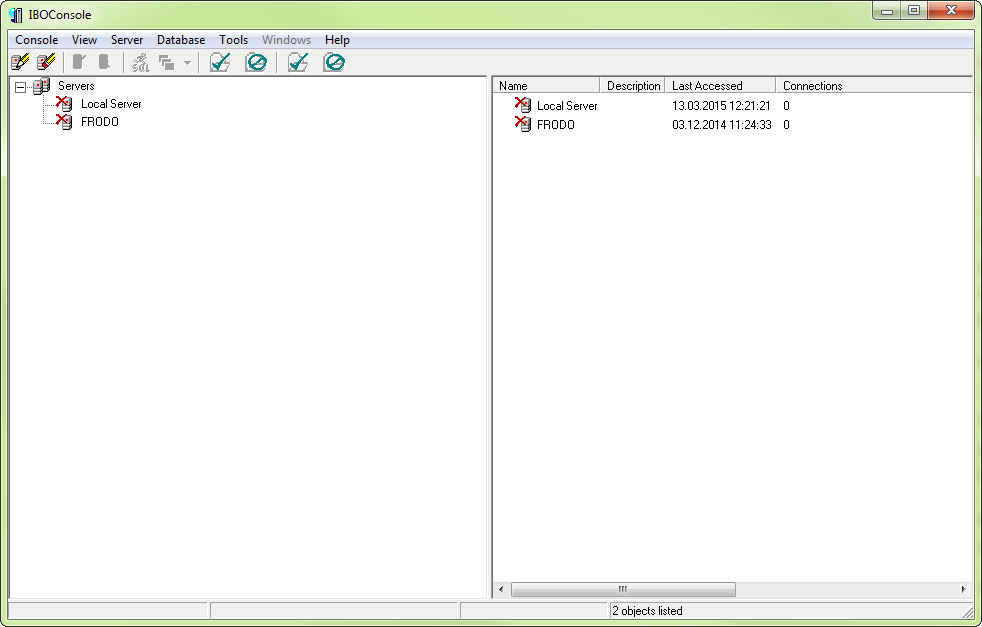Click the left scroll arrow of list pane
Image resolution: width=982 pixels, height=627 pixels.
pyautogui.click(x=500, y=589)
